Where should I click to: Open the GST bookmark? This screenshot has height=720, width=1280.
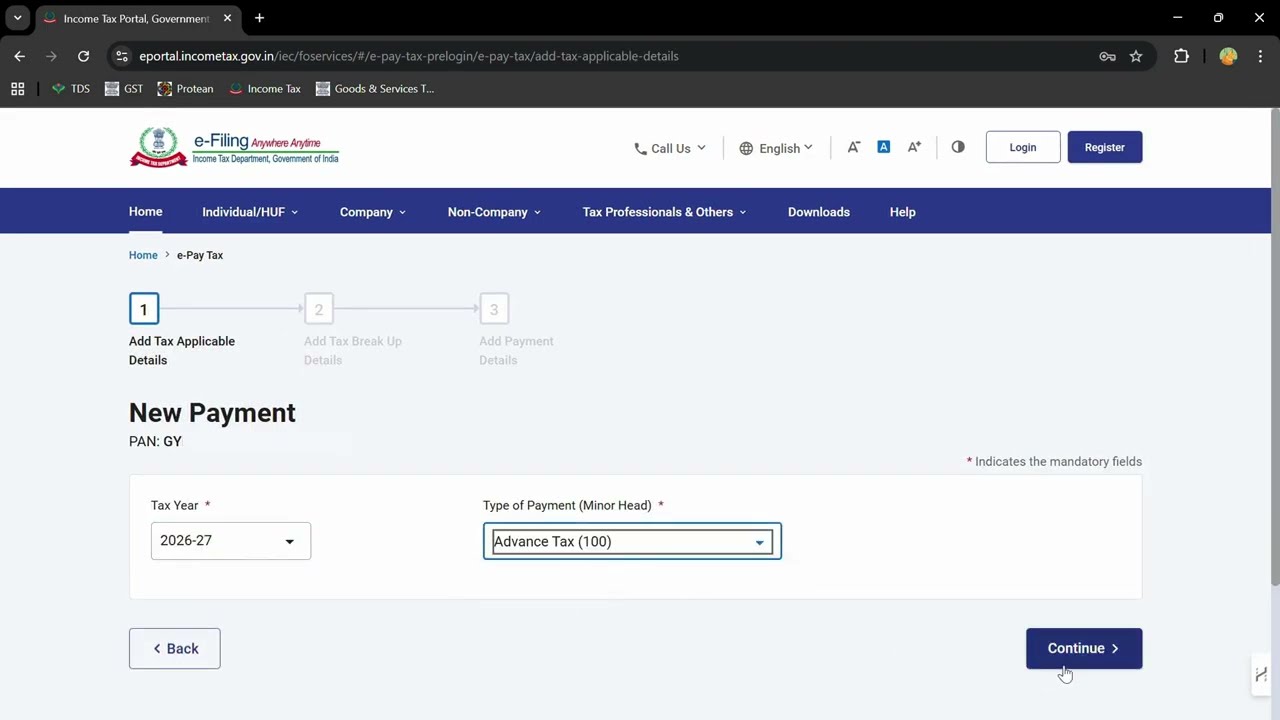pos(124,89)
